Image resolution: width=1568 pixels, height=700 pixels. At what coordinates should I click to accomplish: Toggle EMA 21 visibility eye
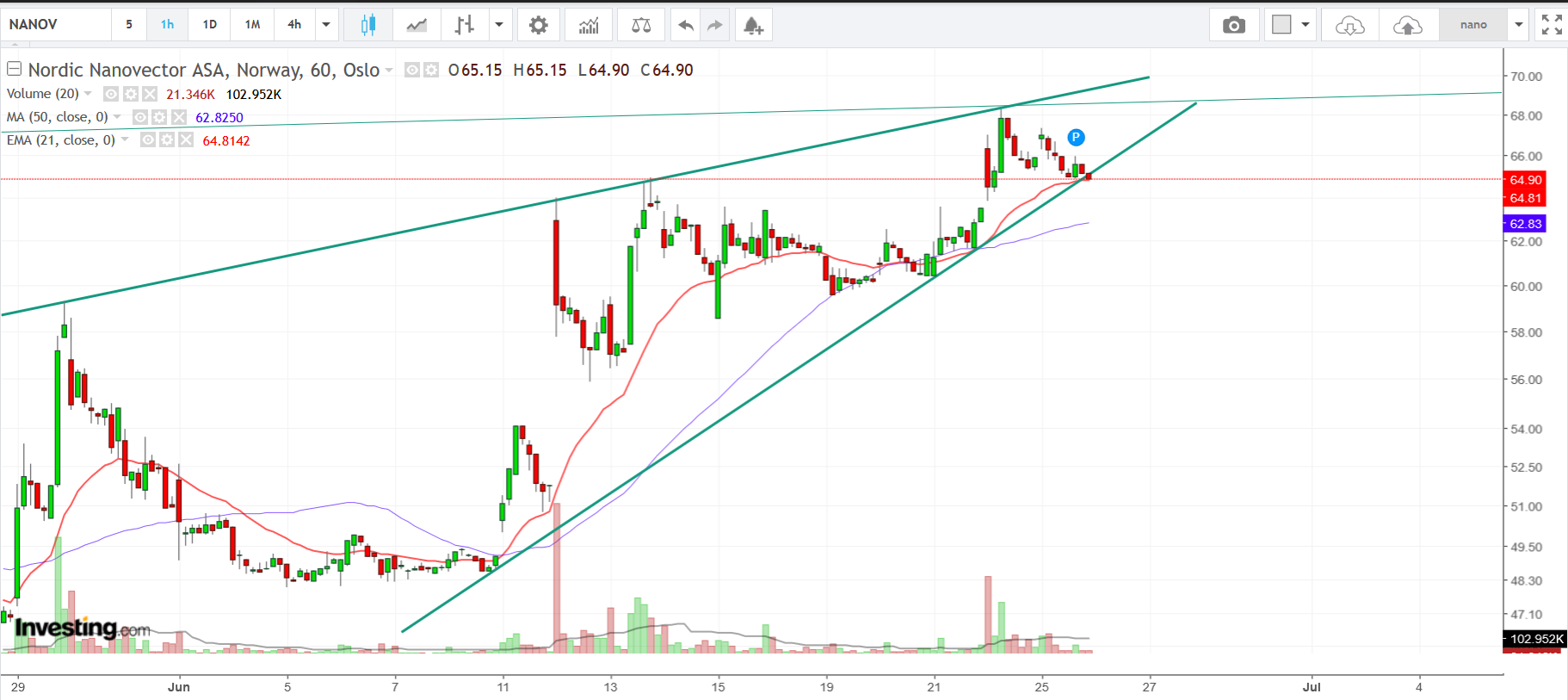pos(148,139)
